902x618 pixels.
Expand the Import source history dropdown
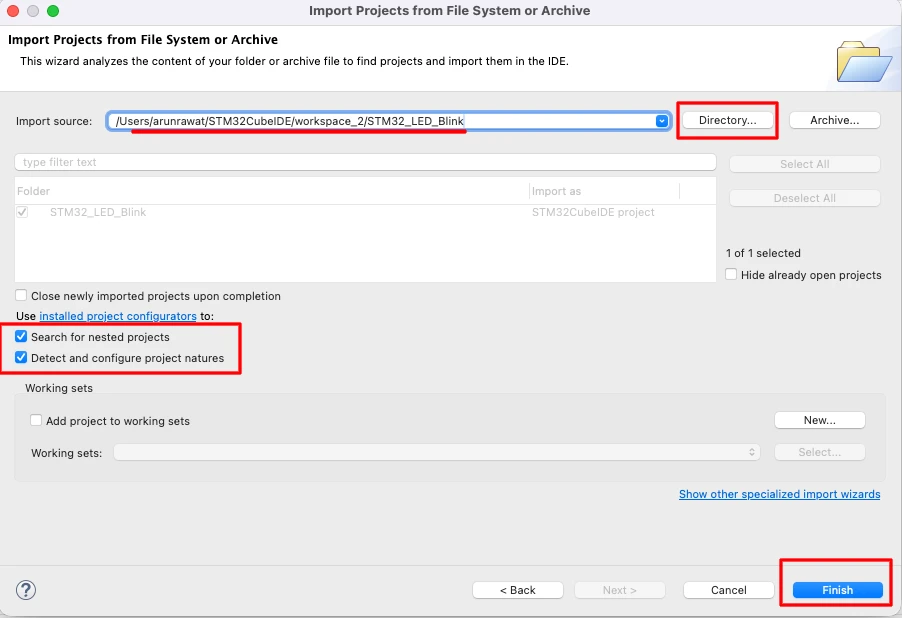point(662,121)
